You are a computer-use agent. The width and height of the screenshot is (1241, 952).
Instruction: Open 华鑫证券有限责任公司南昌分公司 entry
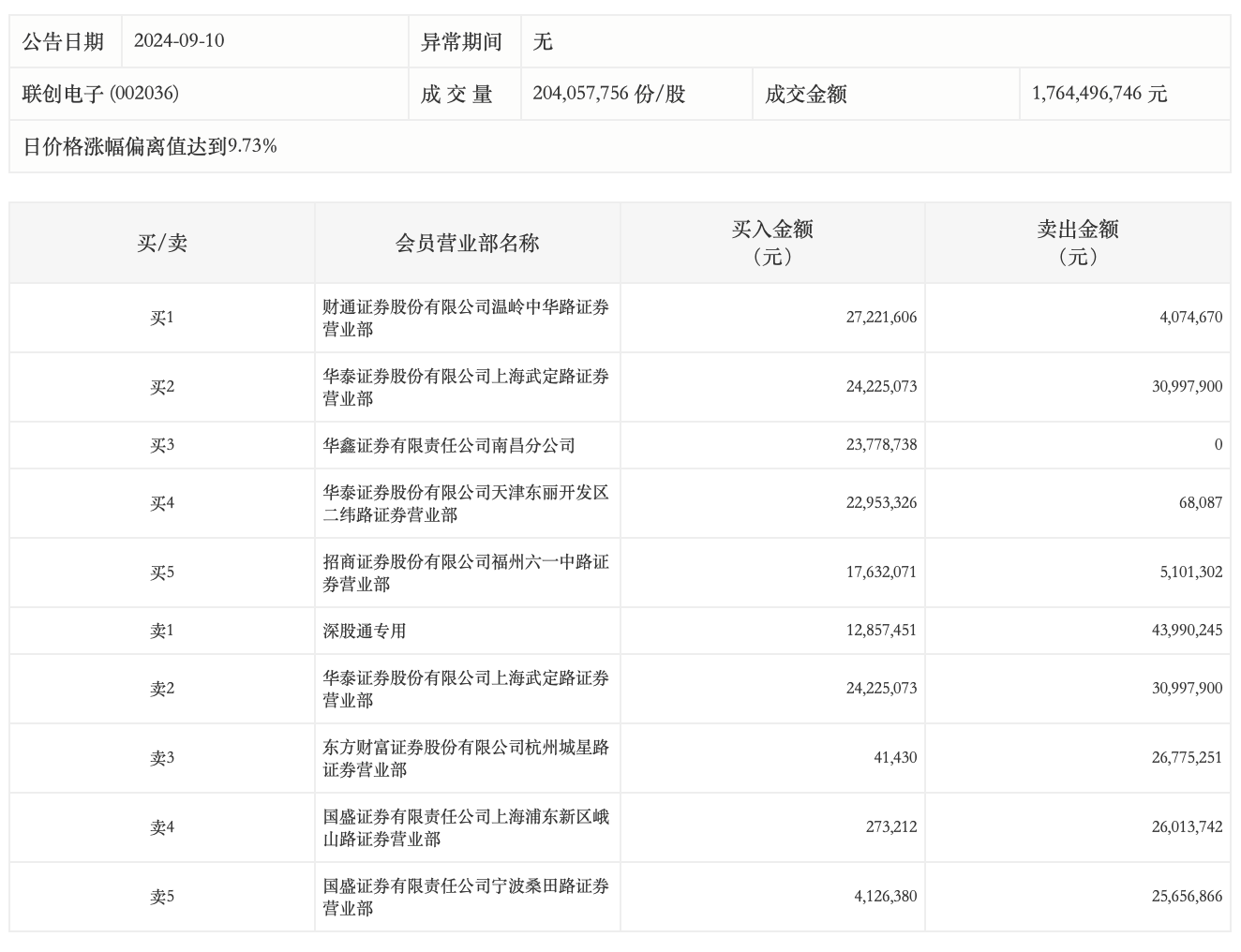coord(449,445)
